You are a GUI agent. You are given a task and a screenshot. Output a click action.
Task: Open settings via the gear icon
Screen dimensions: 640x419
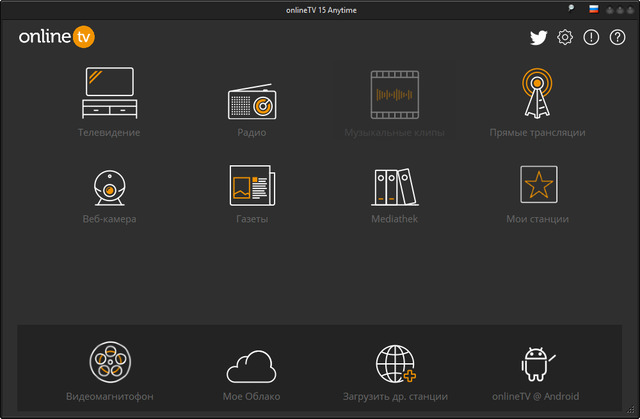point(565,38)
